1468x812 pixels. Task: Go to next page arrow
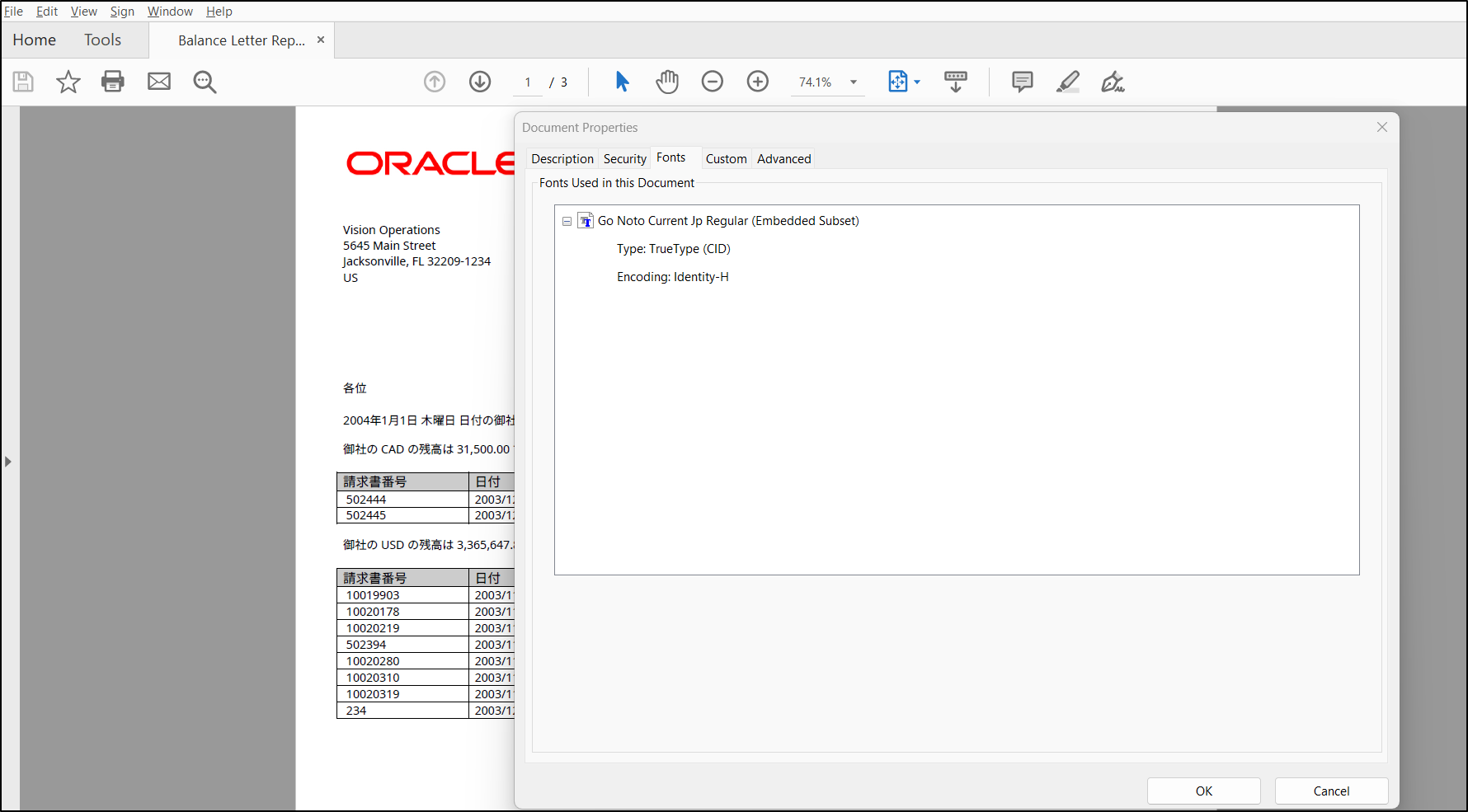click(480, 82)
